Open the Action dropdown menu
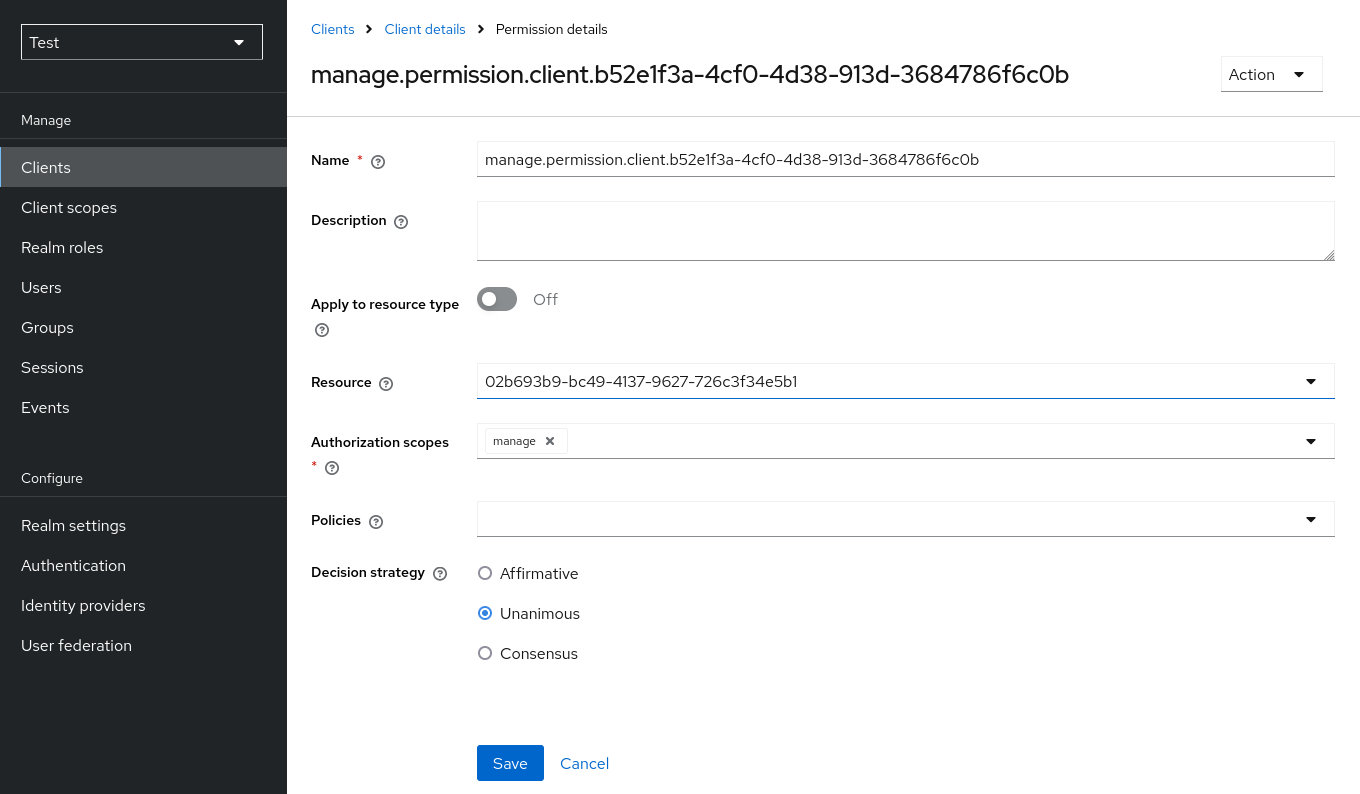This screenshot has width=1360, height=794. pos(1271,74)
